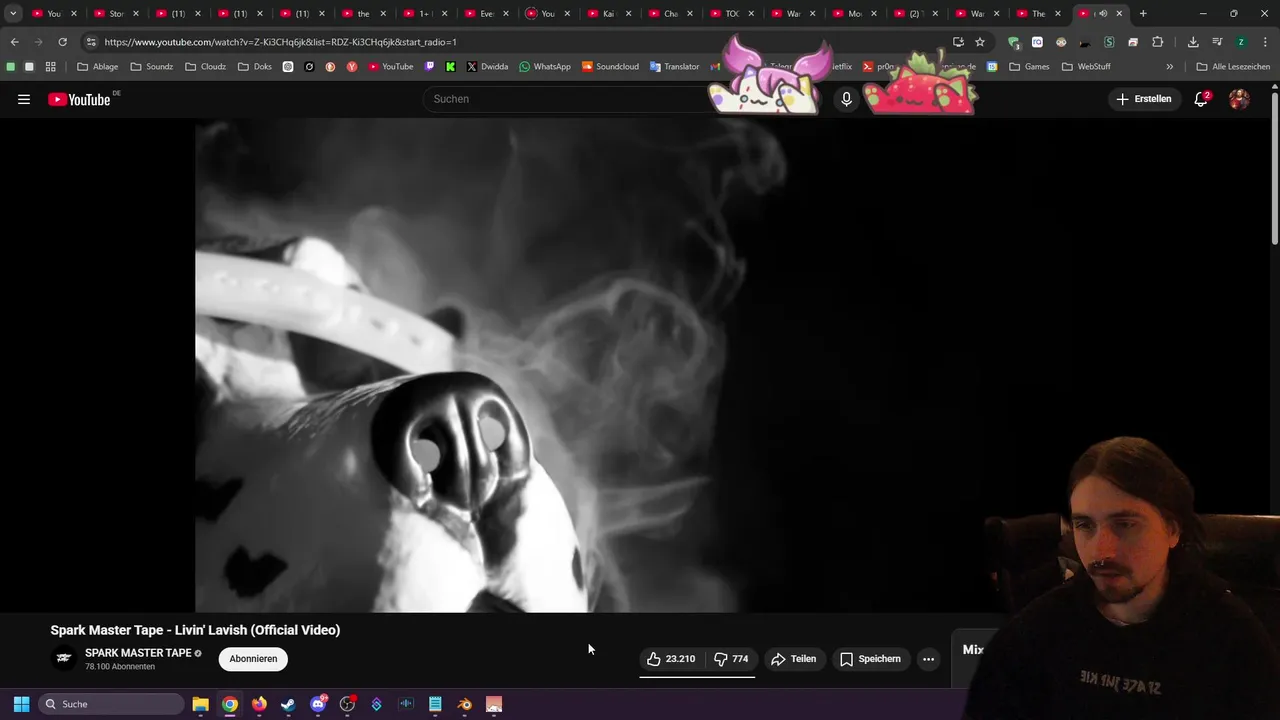The image size is (1280, 720).
Task: Open the Twitch bookmark icon
Action: click(430, 67)
